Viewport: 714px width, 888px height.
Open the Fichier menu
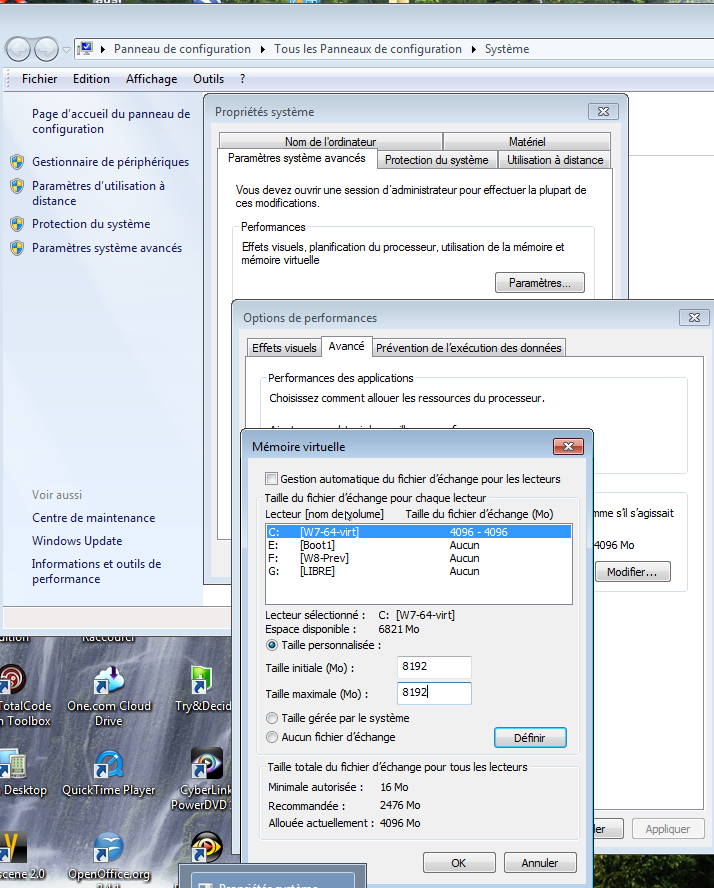pos(39,79)
